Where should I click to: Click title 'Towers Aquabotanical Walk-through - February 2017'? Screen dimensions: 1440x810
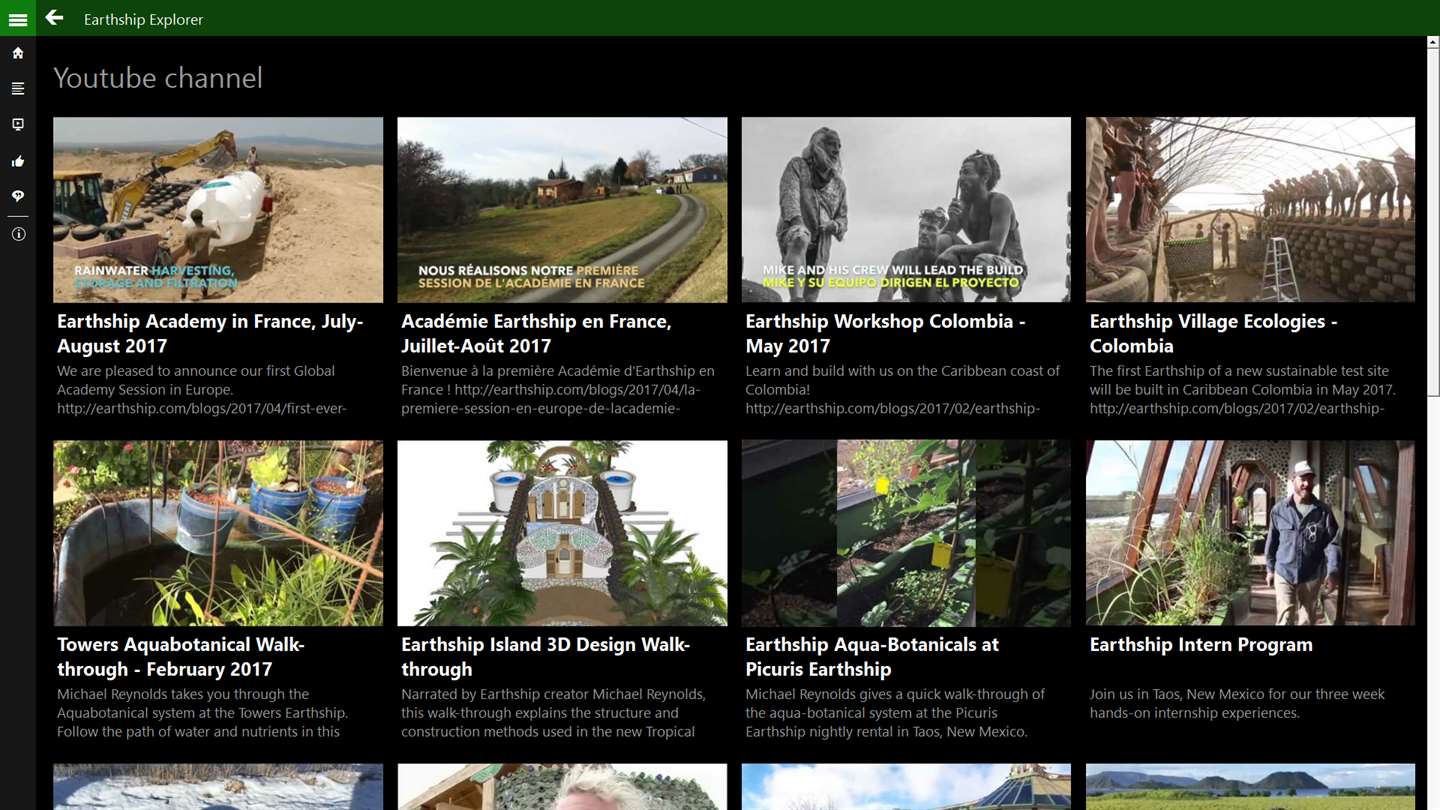click(181, 656)
